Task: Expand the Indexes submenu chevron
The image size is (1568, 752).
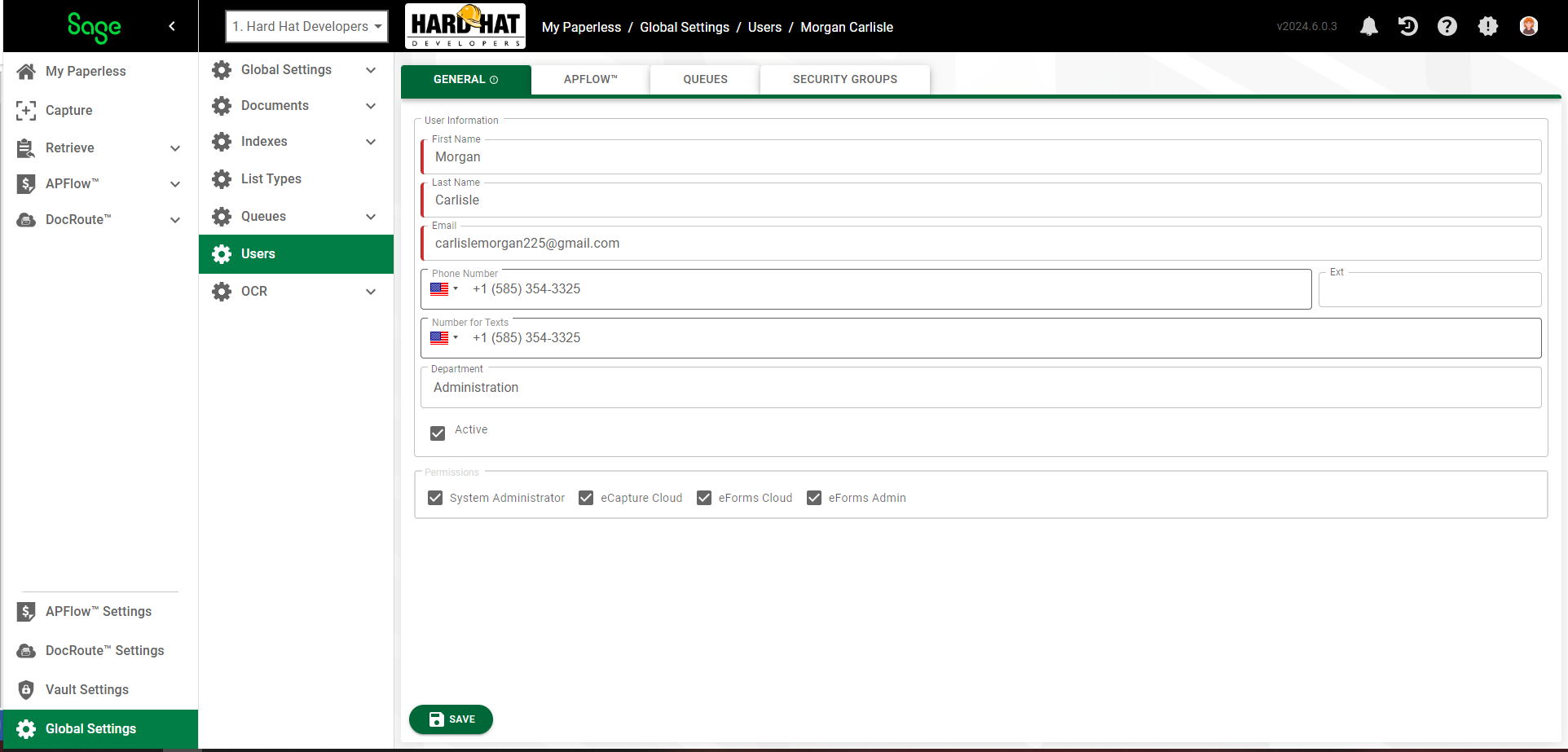Action: click(371, 142)
